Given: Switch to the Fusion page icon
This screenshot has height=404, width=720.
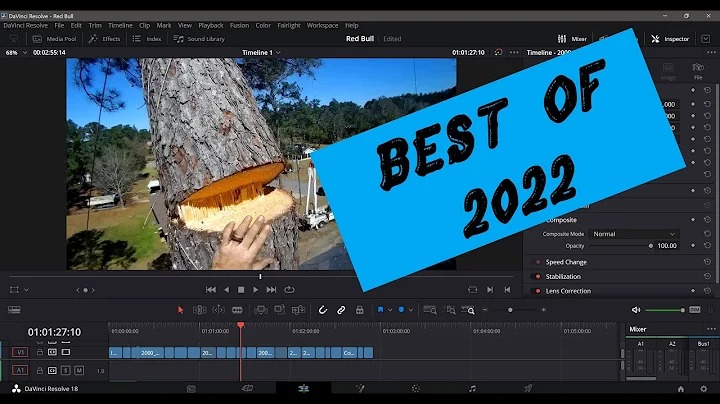Looking at the screenshot, I should (360, 389).
